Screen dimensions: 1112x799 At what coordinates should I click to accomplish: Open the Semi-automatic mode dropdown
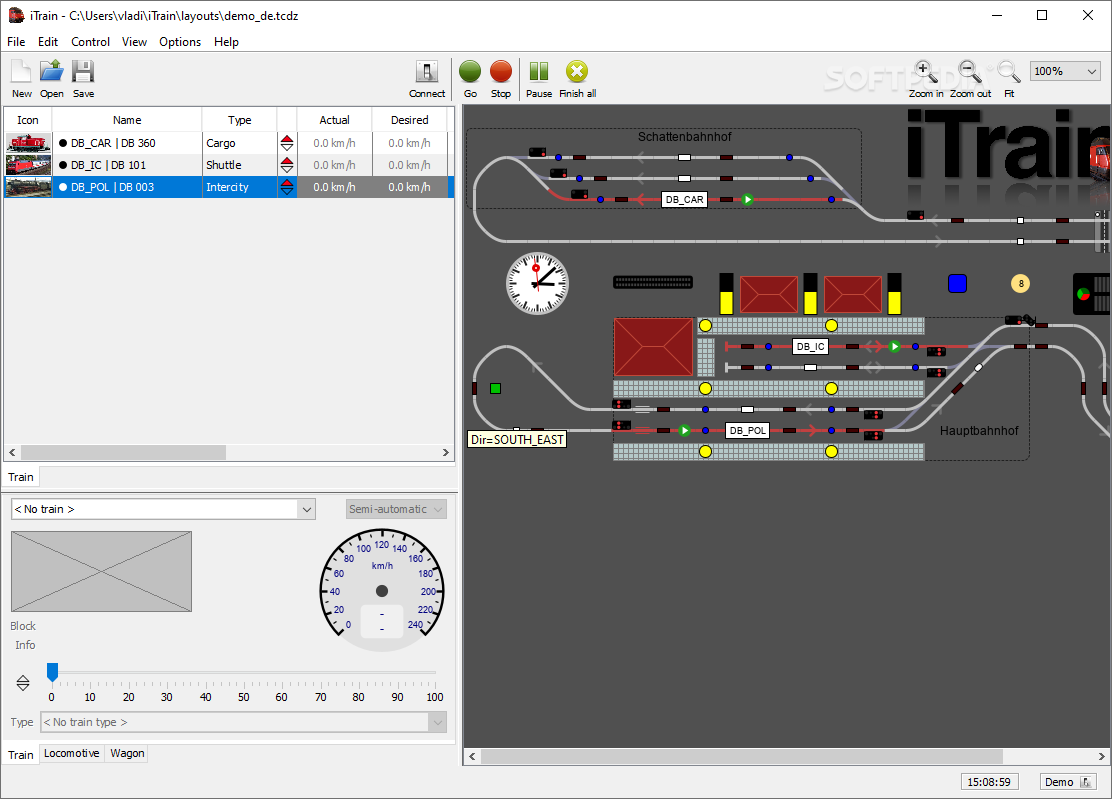click(x=396, y=509)
